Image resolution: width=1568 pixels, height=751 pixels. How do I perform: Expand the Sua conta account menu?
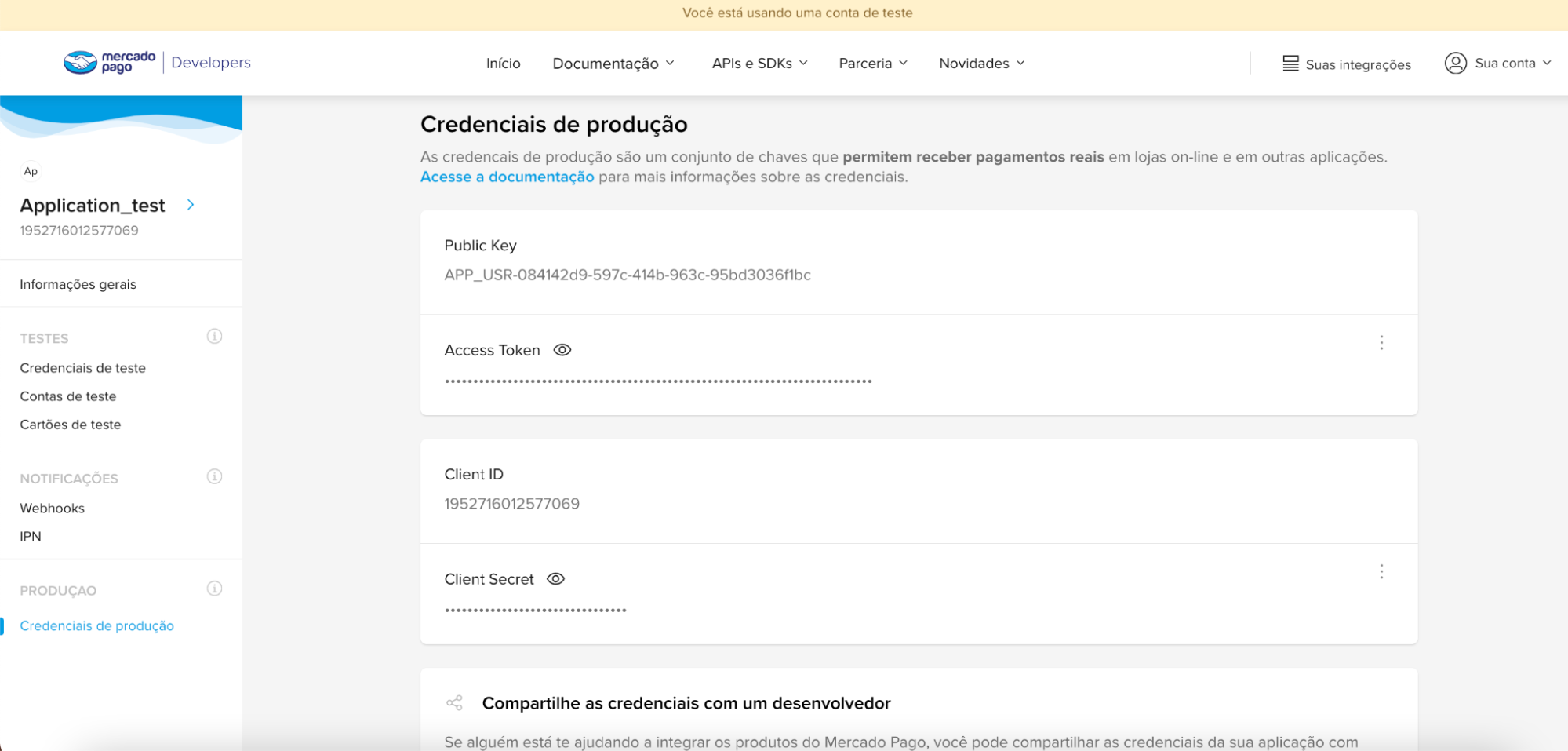coord(1512,63)
